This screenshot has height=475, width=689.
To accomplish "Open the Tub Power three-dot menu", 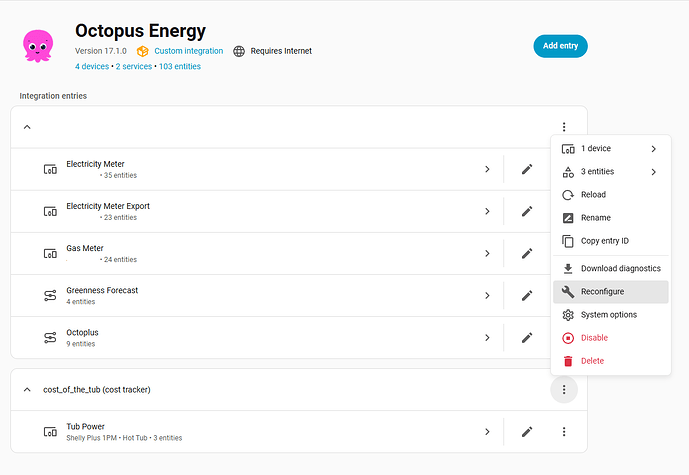I will [564, 432].
